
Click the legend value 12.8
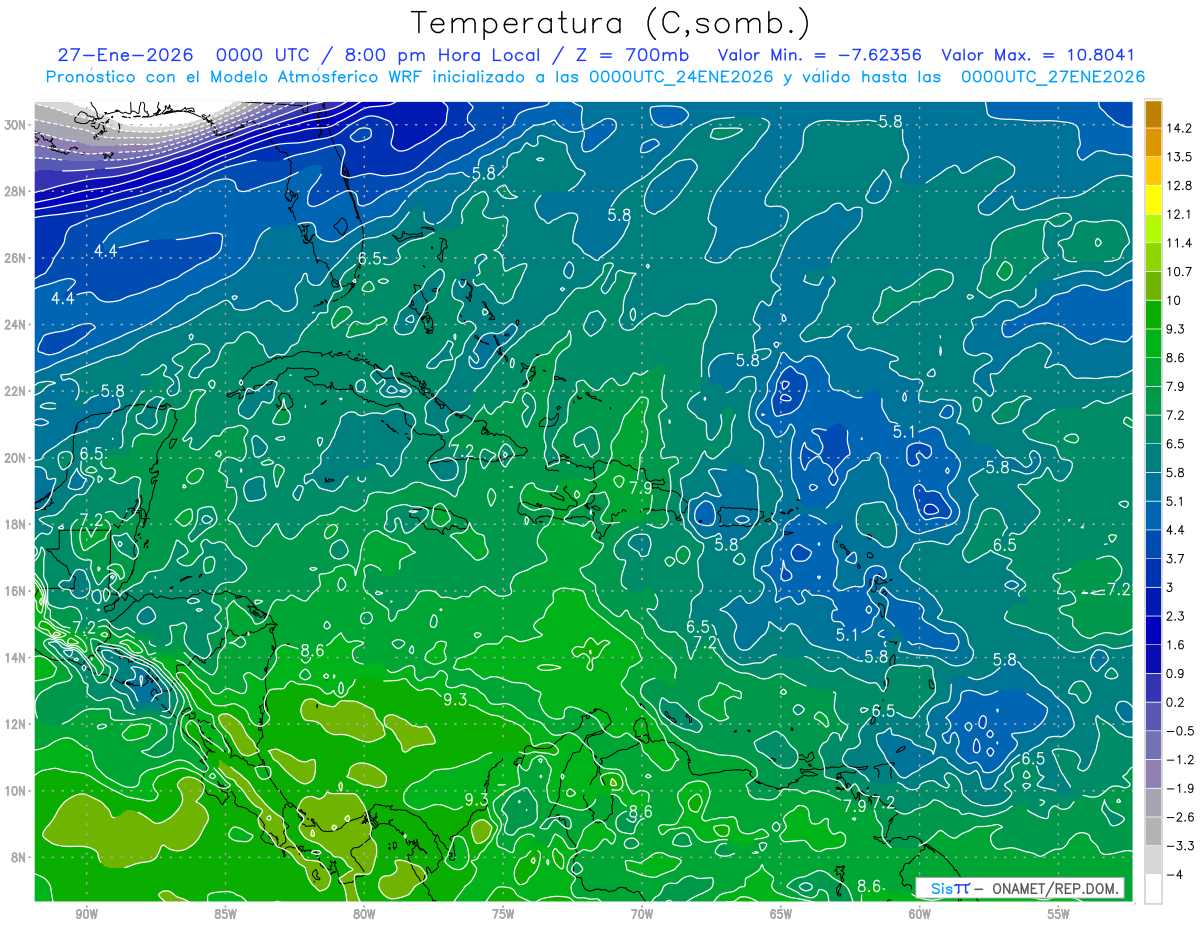point(1179,185)
